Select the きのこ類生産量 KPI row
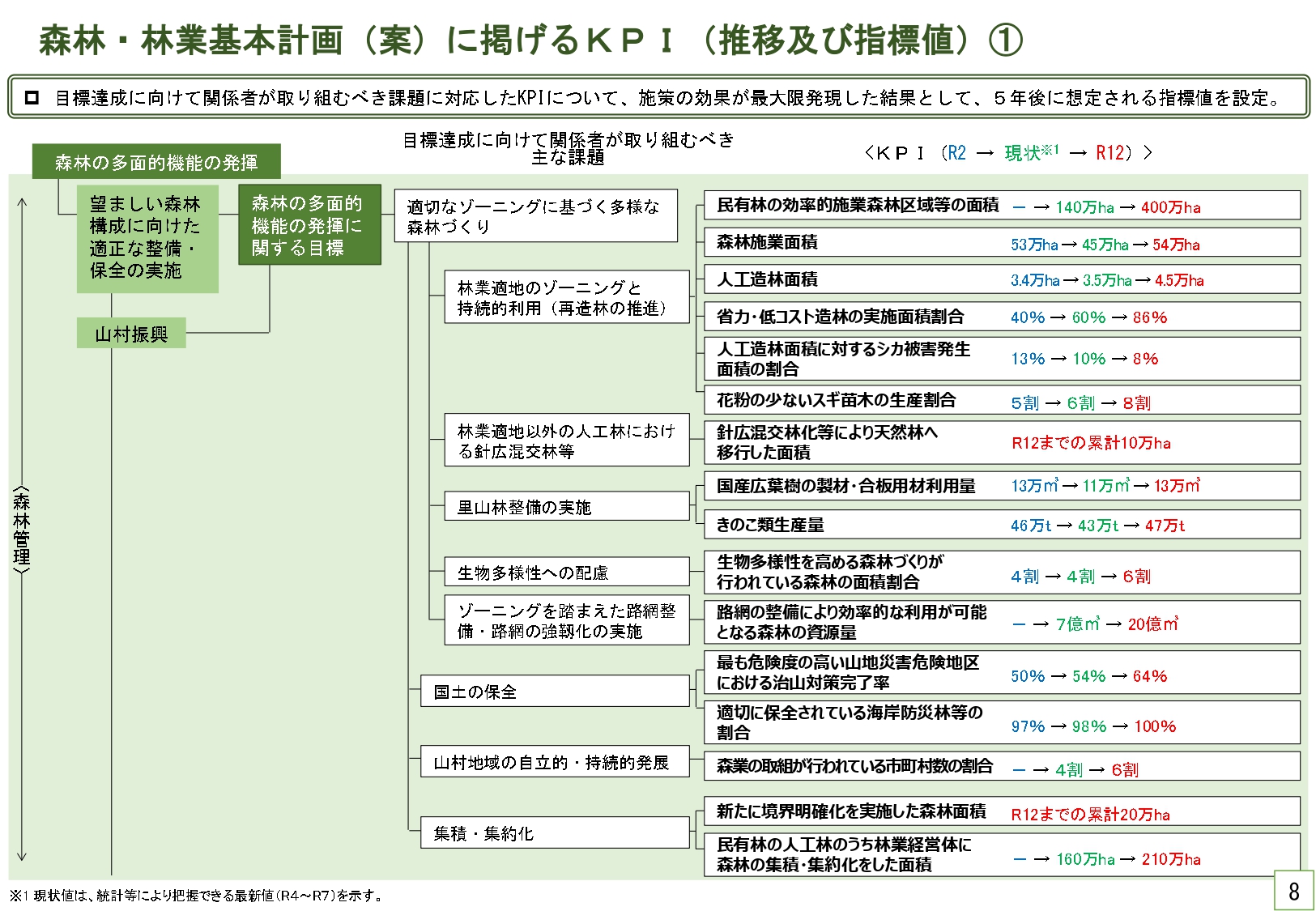The width and height of the screenshot is (1316, 911). click(1001, 525)
